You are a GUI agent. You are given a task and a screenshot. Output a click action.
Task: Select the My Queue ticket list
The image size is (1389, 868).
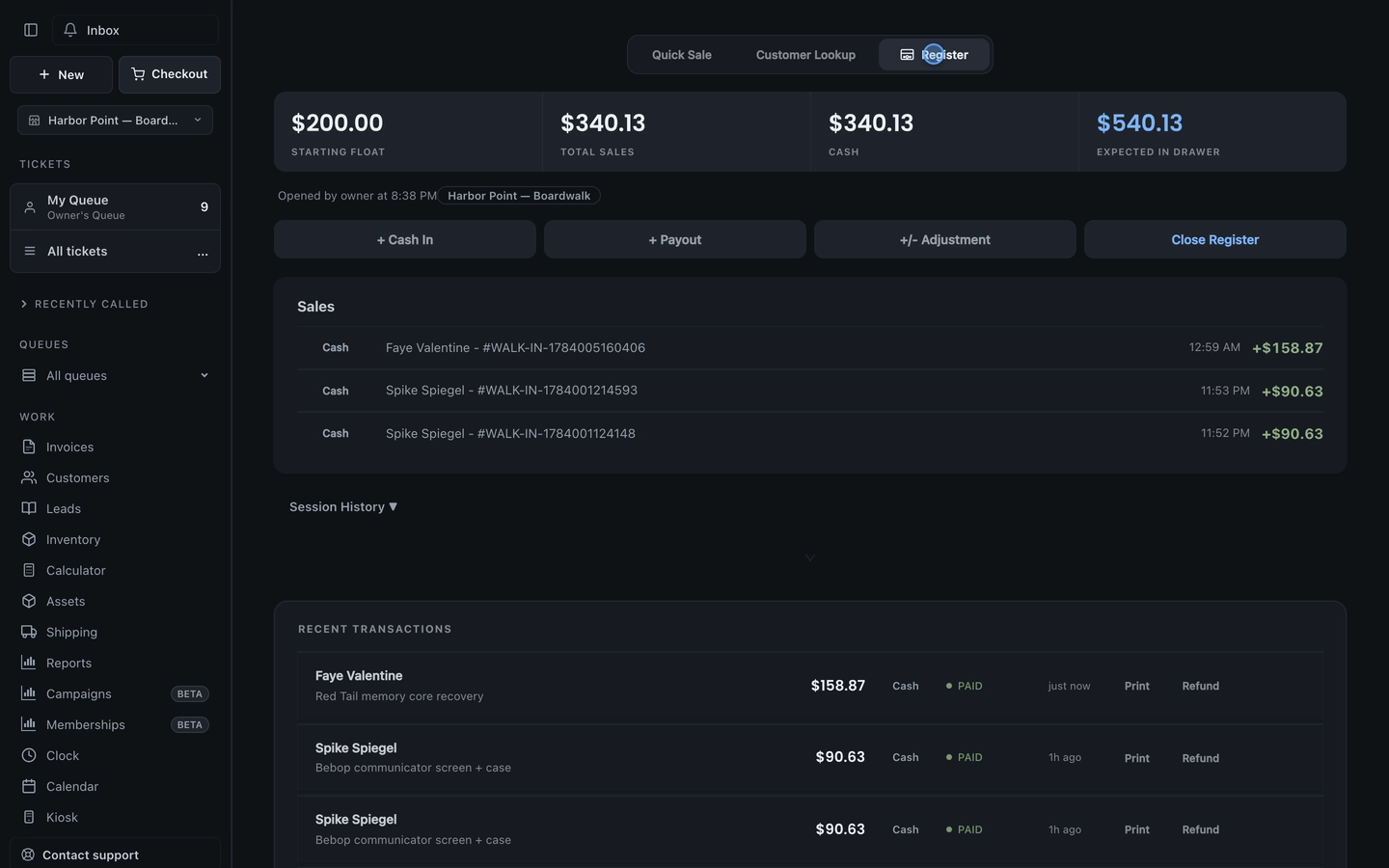(x=115, y=207)
